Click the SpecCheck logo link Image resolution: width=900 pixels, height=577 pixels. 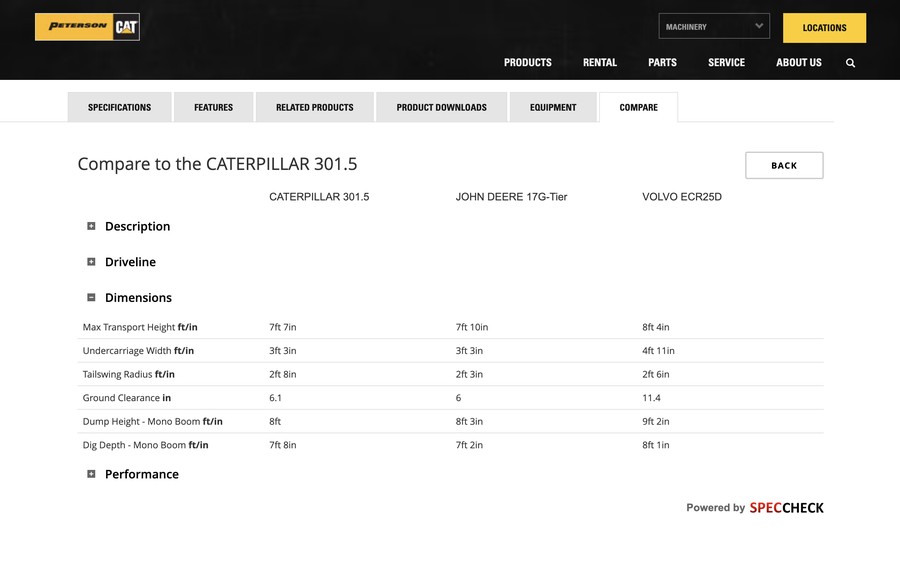pyautogui.click(x=786, y=508)
